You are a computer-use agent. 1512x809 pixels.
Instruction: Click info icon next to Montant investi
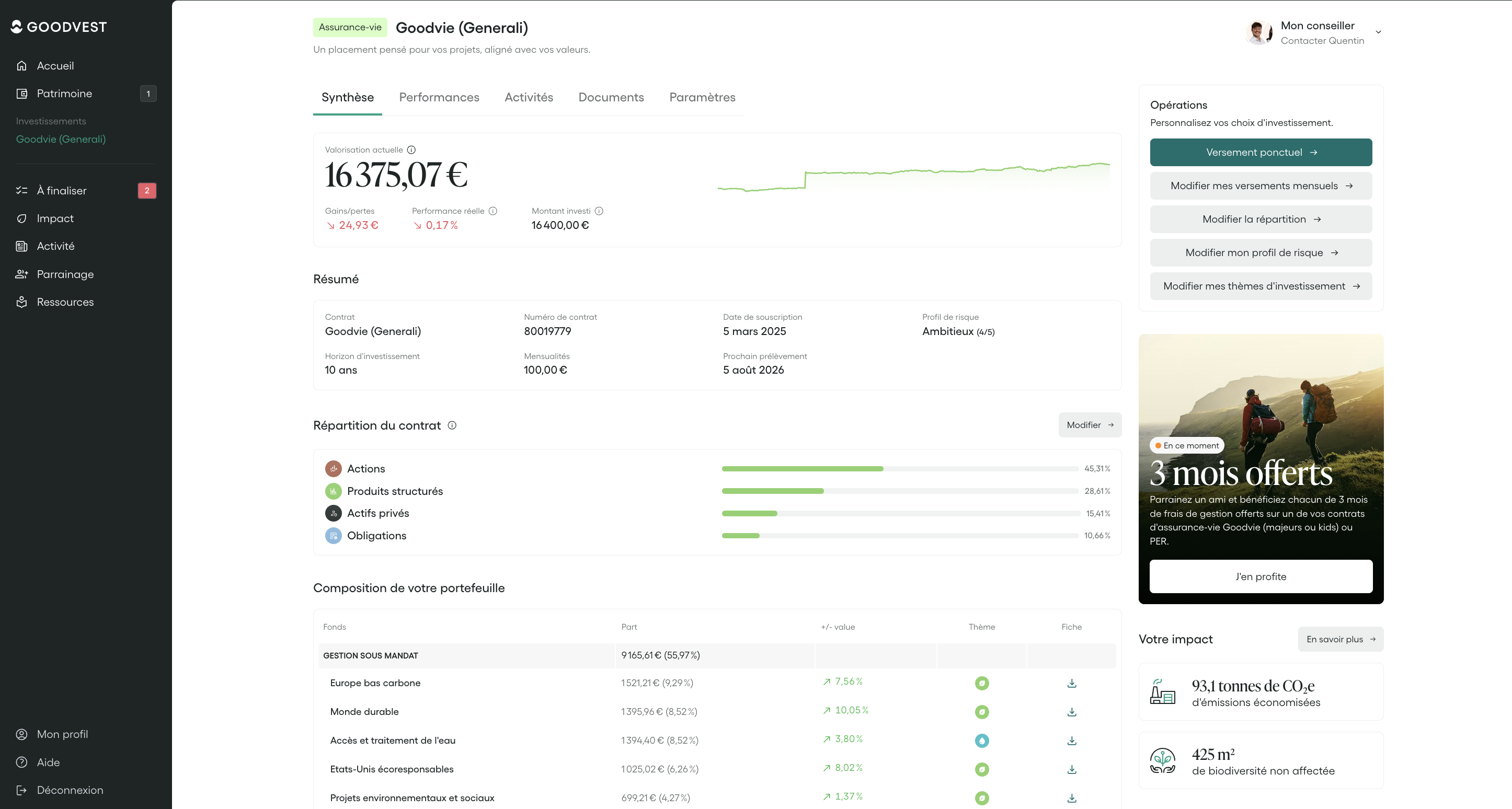tap(599, 211)
